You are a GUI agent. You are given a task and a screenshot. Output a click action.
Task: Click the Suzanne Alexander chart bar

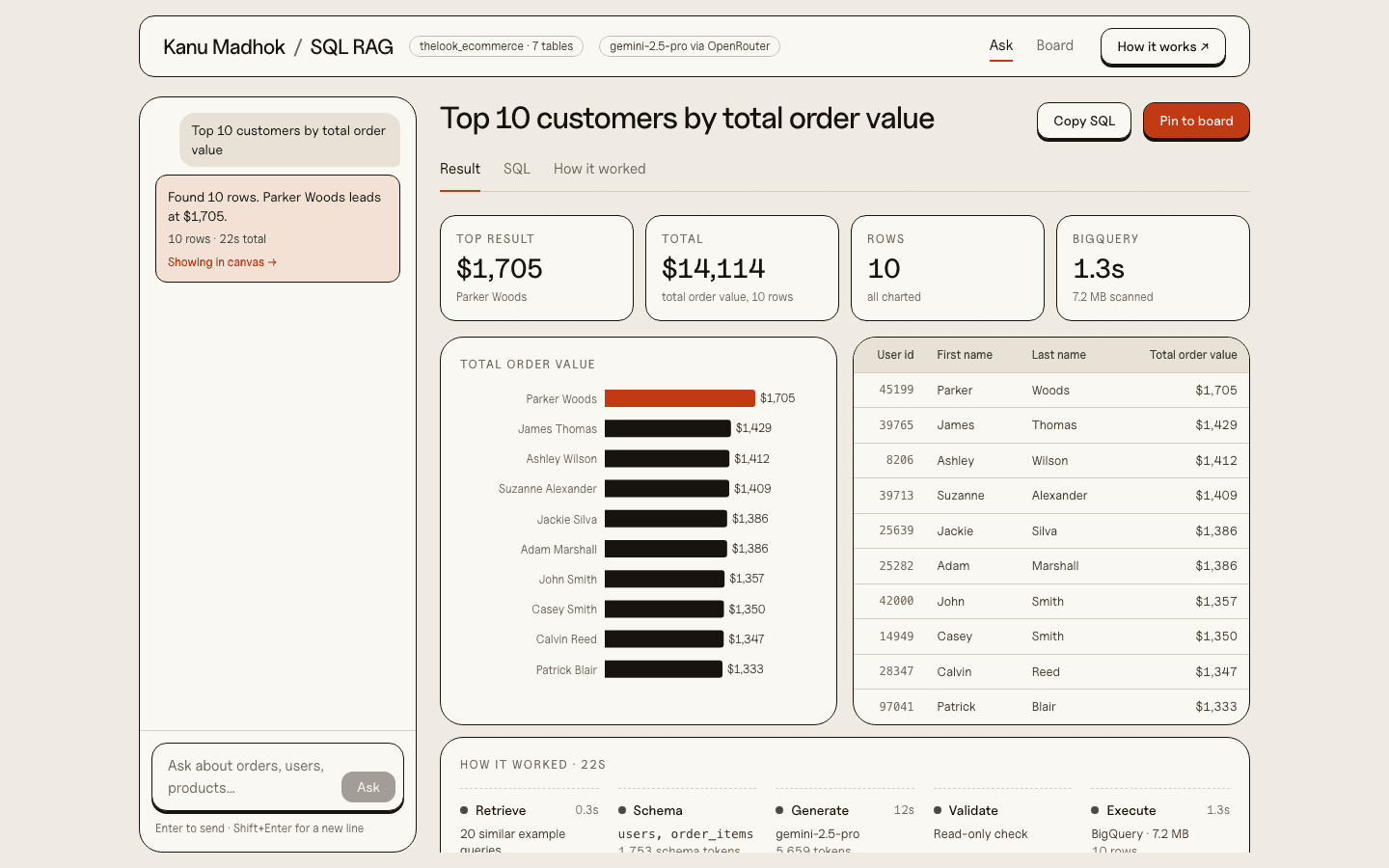(x=667, y=489)
